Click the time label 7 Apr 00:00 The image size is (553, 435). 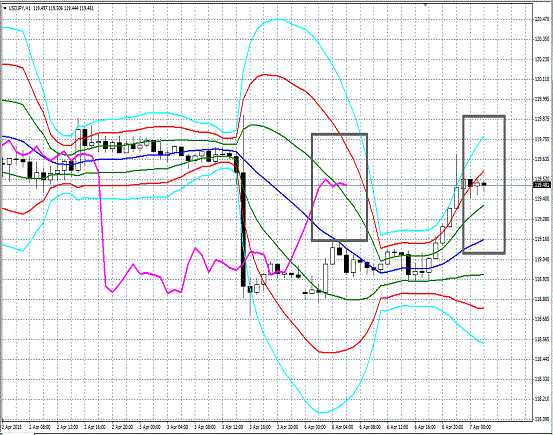[480, 427]
